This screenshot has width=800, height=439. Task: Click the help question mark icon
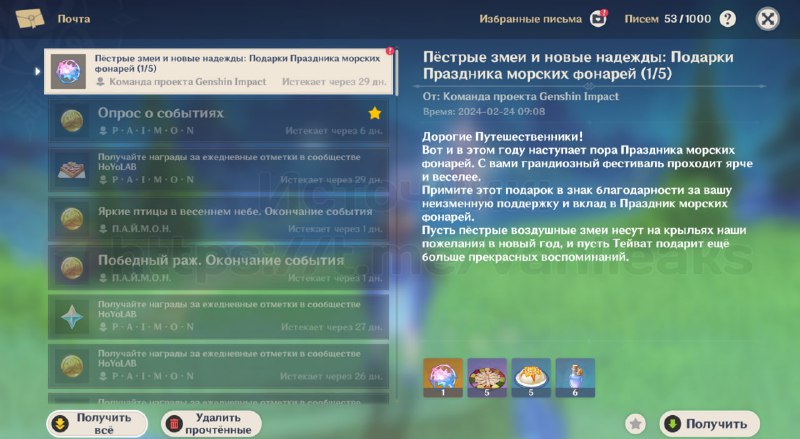(728, 19)
